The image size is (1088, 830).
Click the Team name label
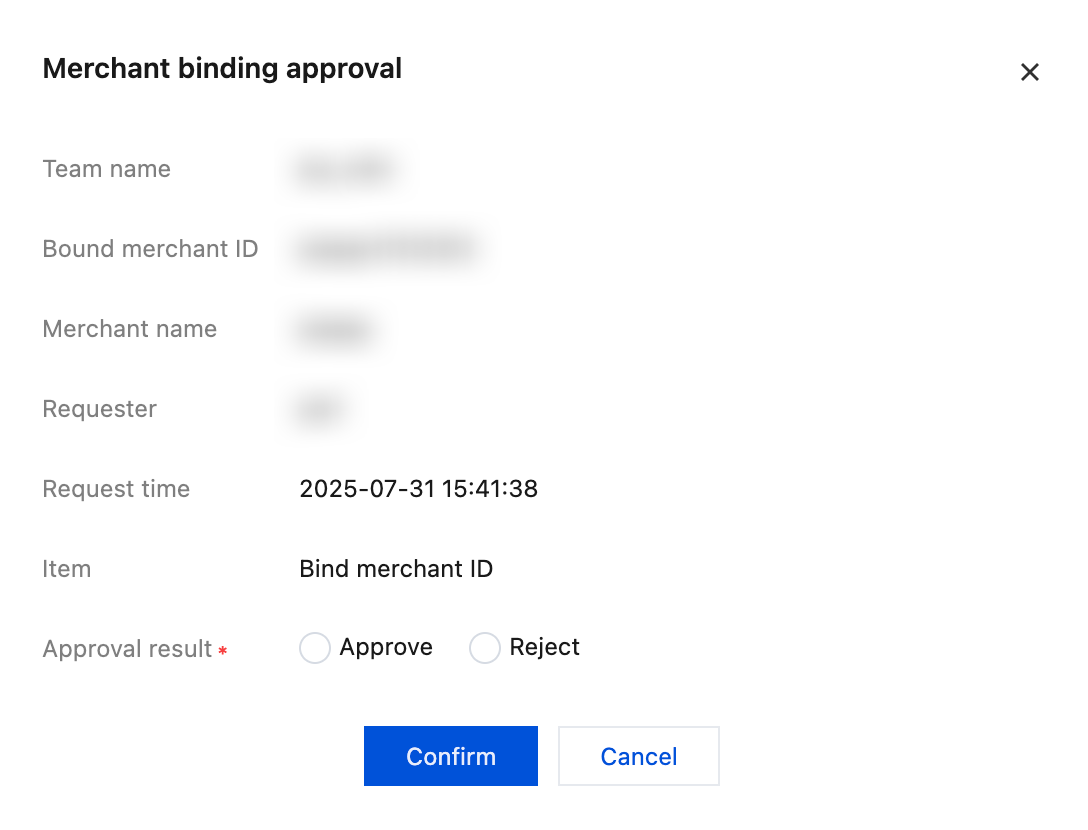point(106,169)
